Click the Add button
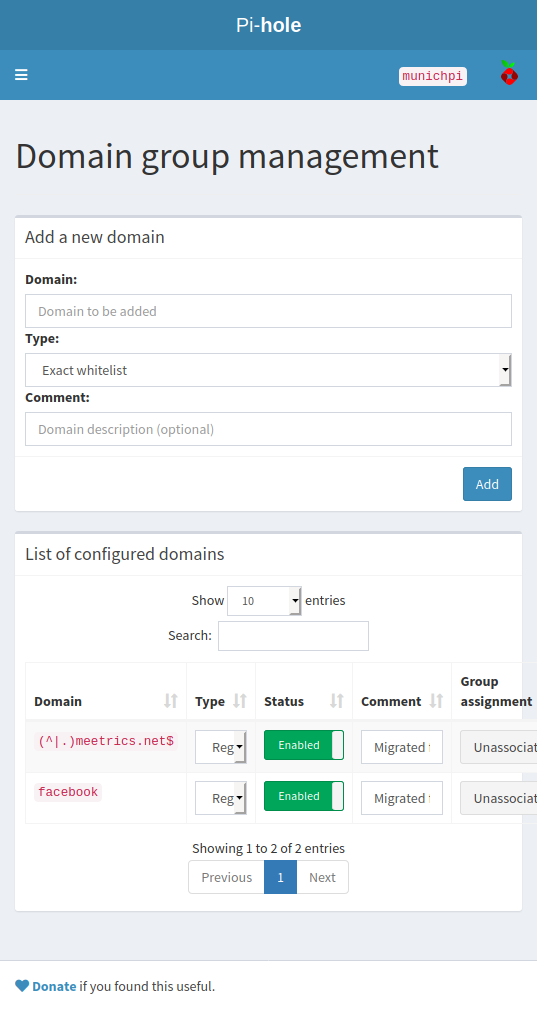The width and height of the screenshot is (537, 1011). tap(487, 484)
